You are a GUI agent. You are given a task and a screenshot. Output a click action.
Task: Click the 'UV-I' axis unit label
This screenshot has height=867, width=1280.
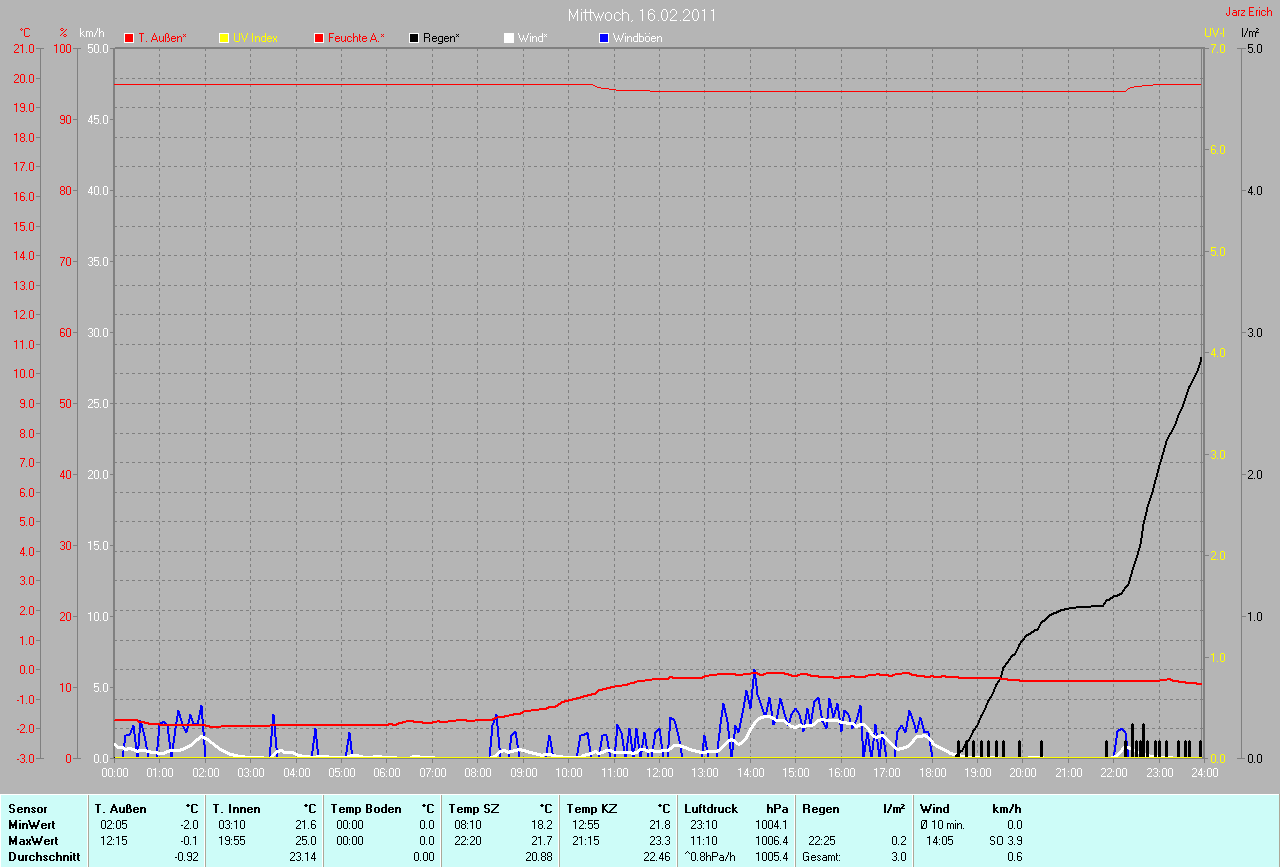click(1213, 33)
